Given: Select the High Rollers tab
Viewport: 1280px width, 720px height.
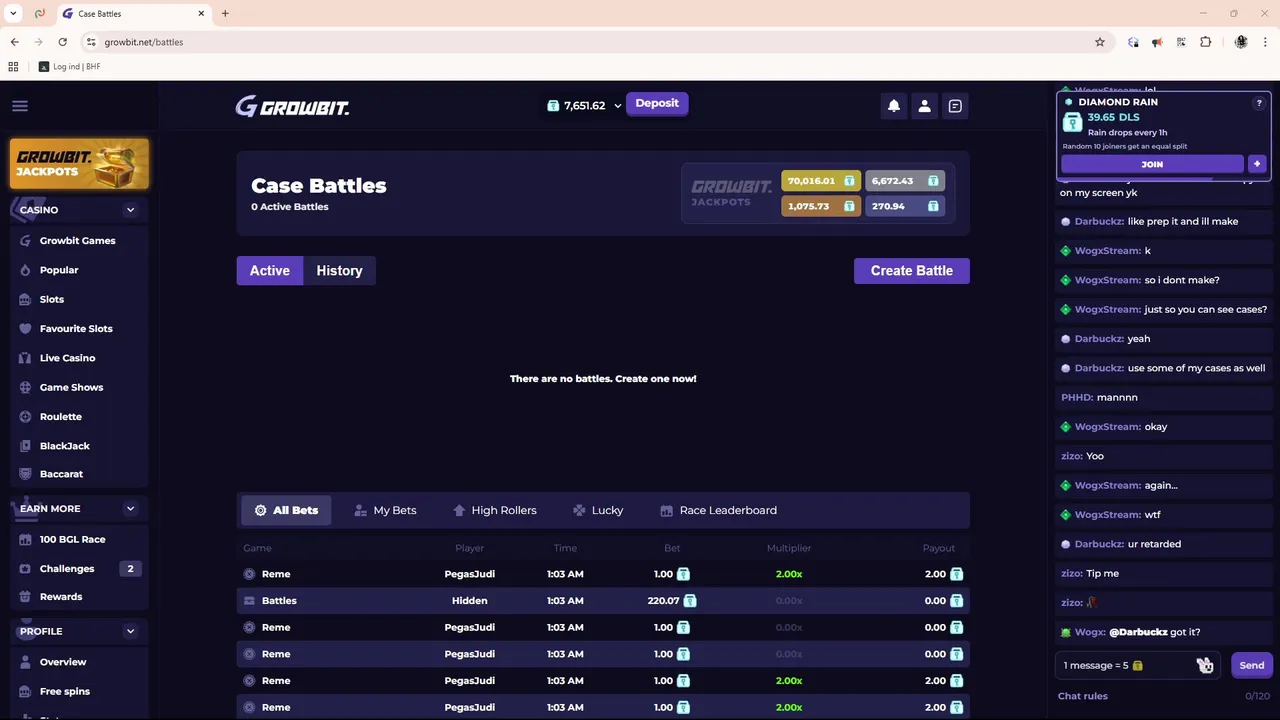Looking at the screenshot, I should [x=494, y=510].
